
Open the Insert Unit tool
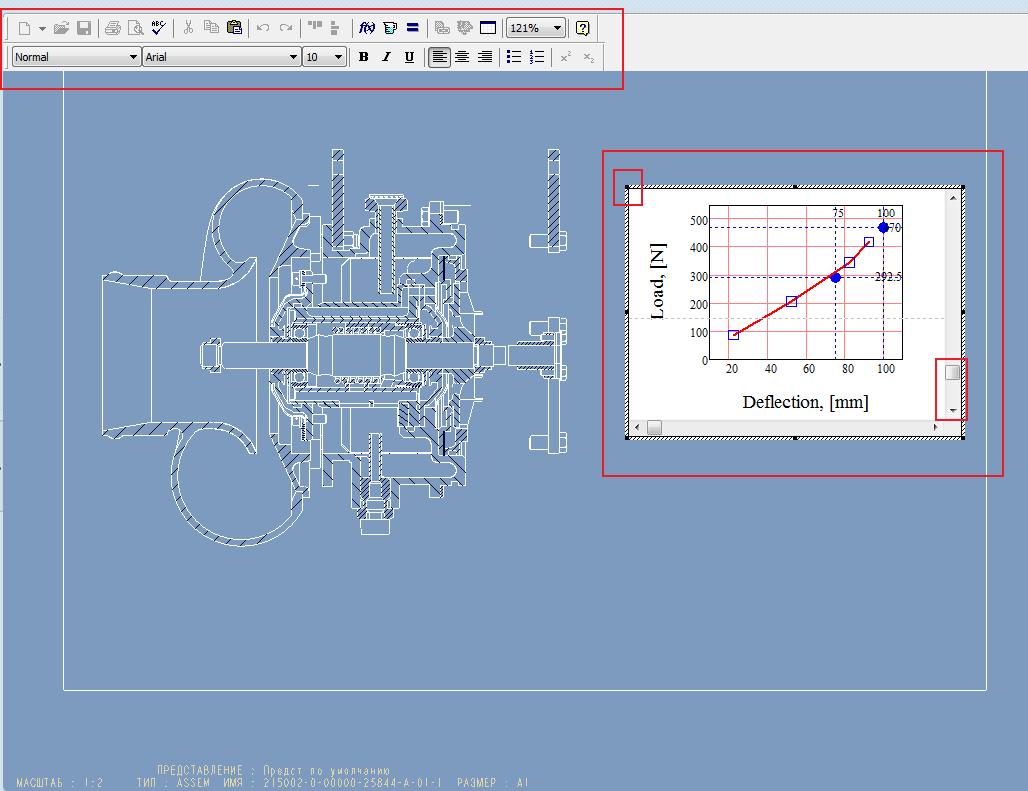390,28
